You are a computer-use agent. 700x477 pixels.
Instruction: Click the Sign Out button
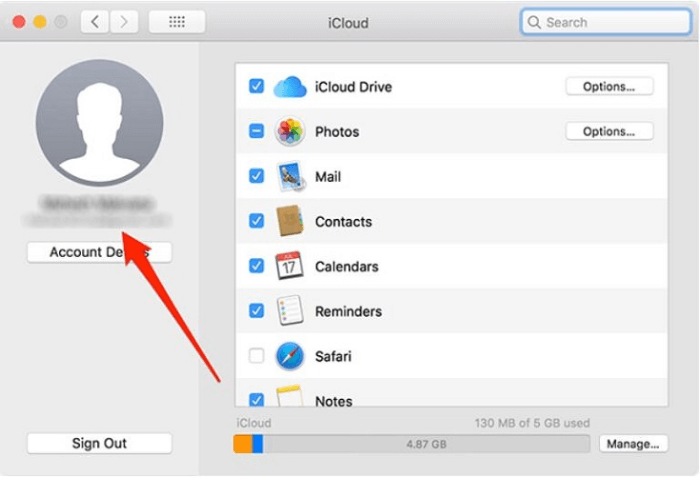coord(99,444)
